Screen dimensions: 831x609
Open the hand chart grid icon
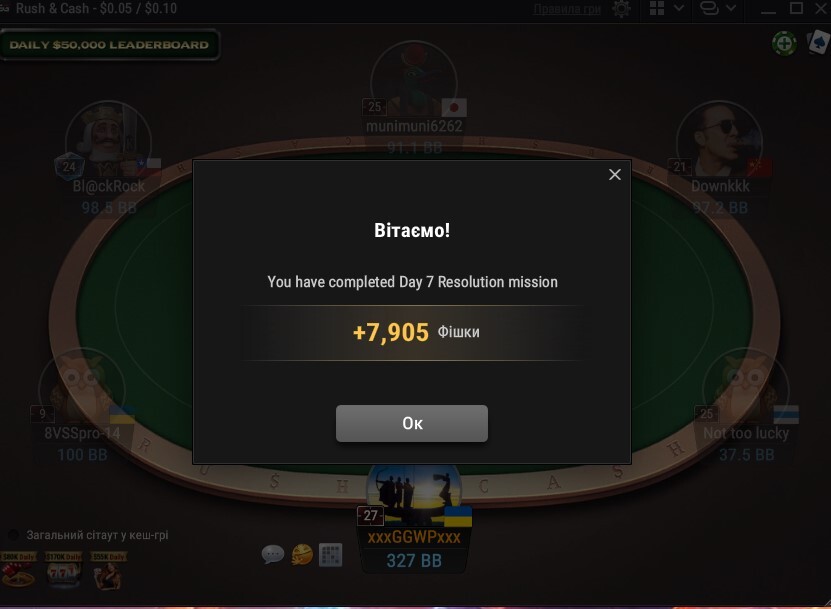pos(331,555)
